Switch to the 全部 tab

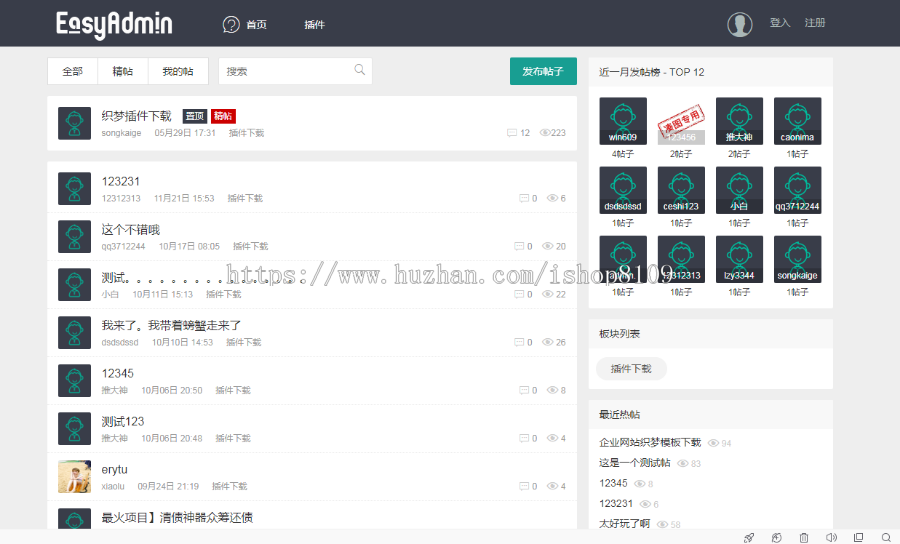(x=73, y=71)
